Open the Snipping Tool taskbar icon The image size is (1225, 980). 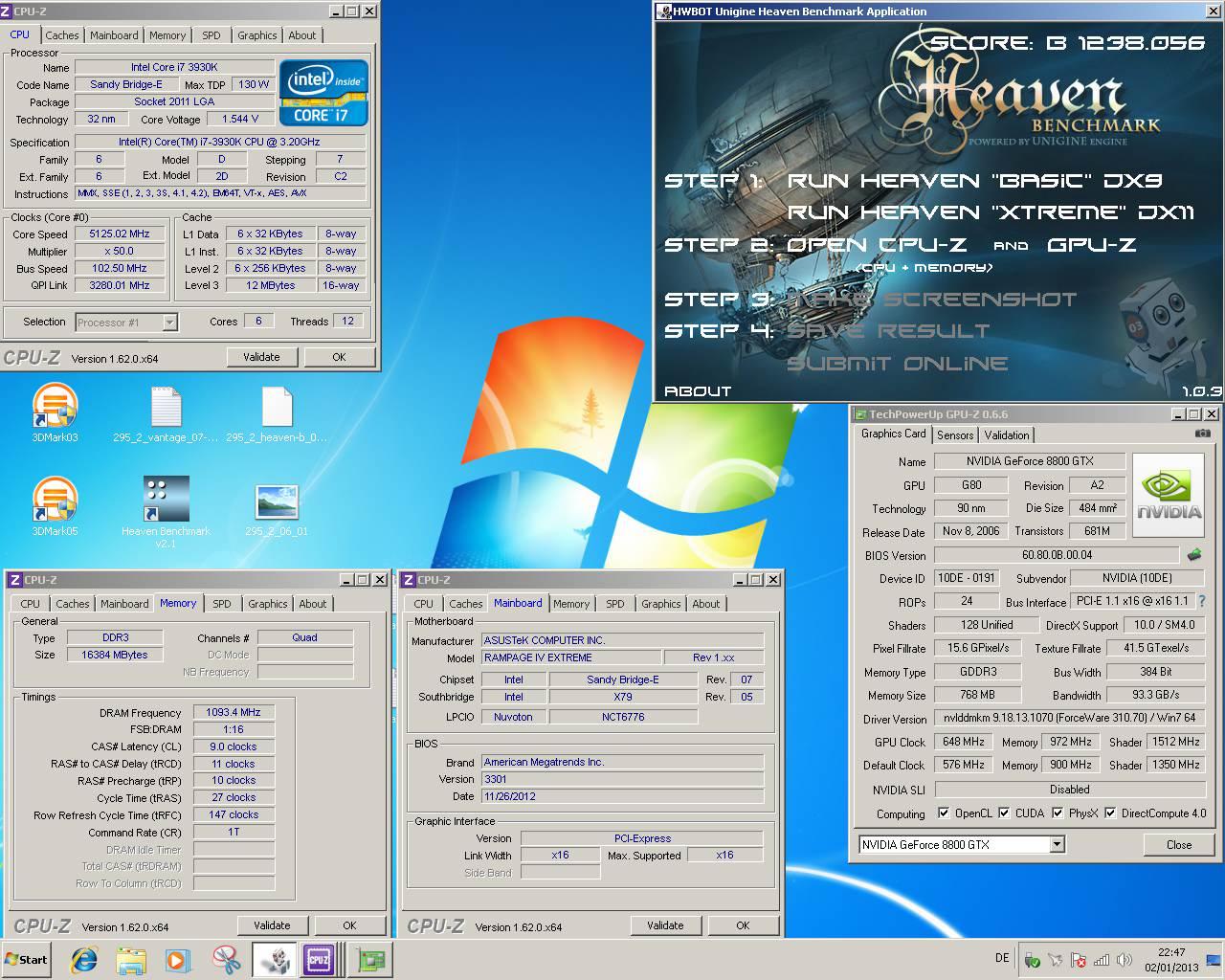[x=226, y=959]
